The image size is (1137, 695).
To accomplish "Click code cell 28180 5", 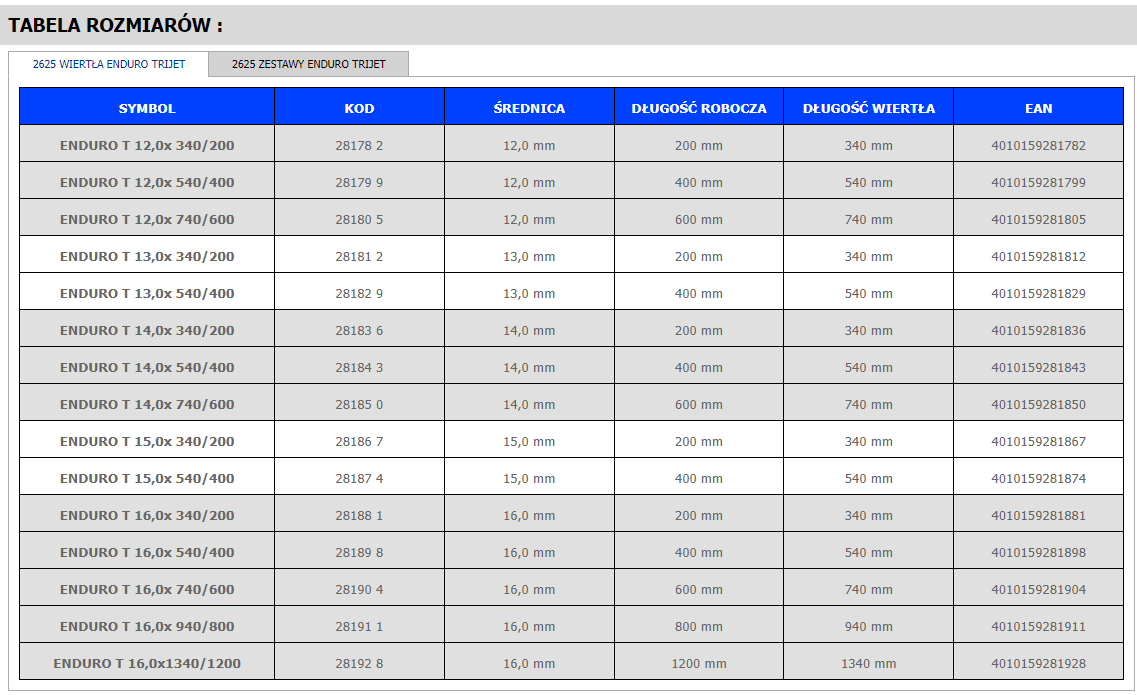I will [x=359, y=219].
